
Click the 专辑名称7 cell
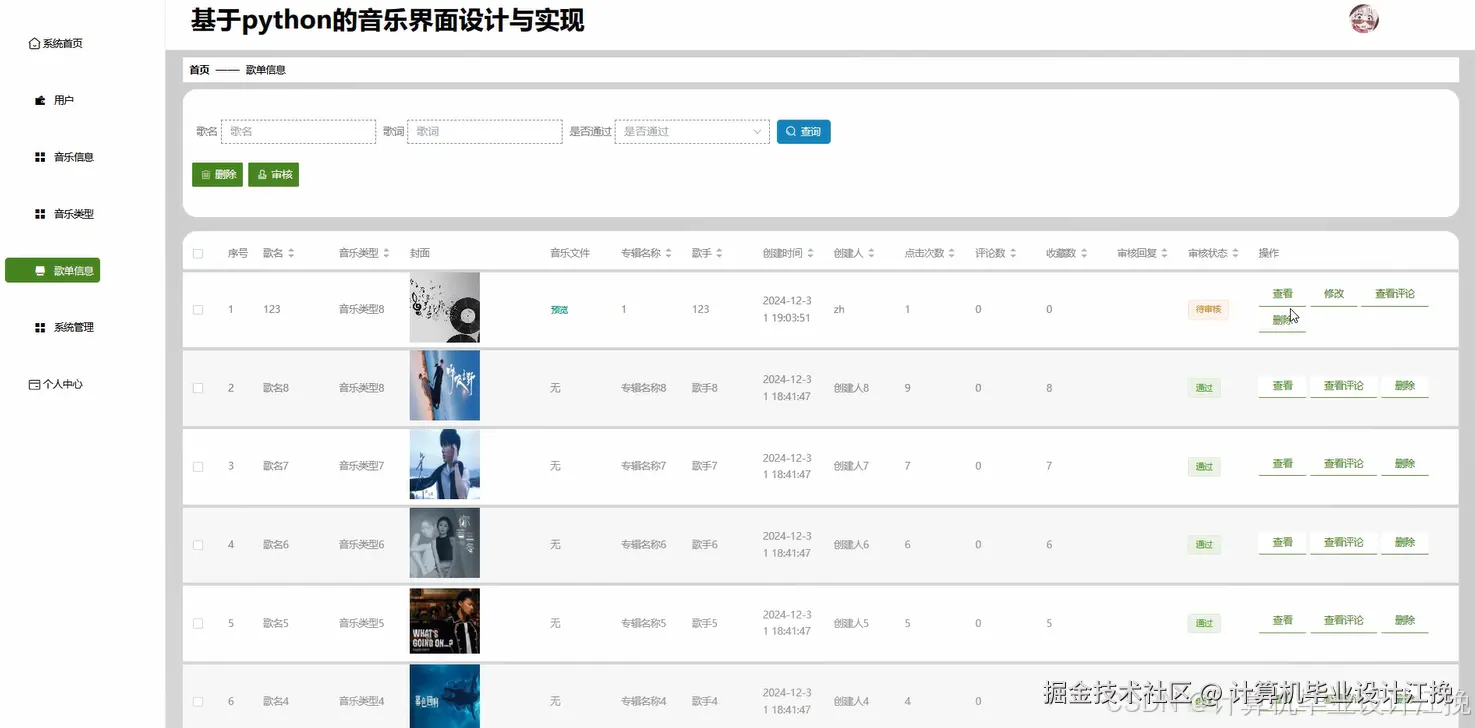(x=643, y=467)
